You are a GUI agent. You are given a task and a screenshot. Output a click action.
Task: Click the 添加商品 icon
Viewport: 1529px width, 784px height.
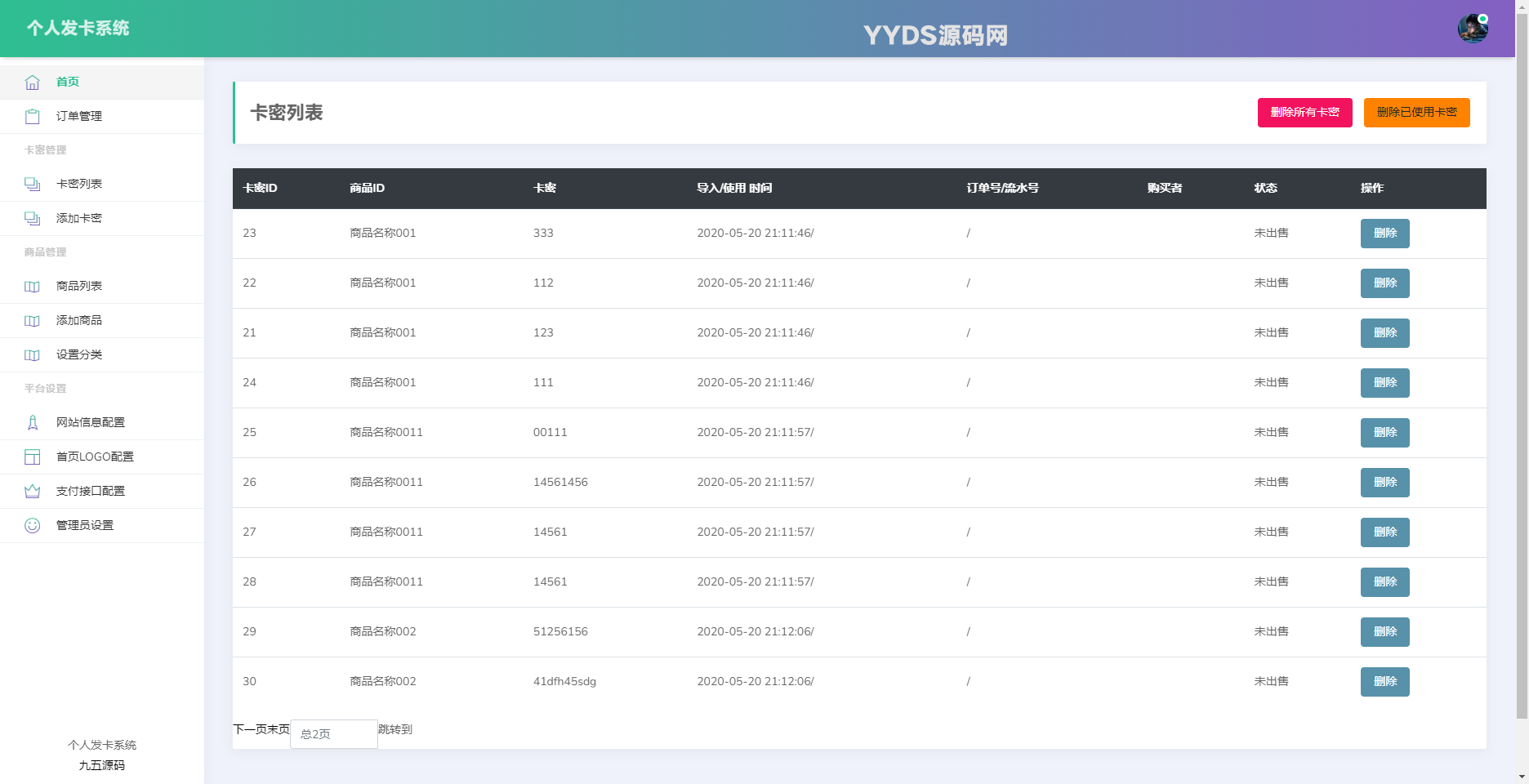tap(32, 320)
